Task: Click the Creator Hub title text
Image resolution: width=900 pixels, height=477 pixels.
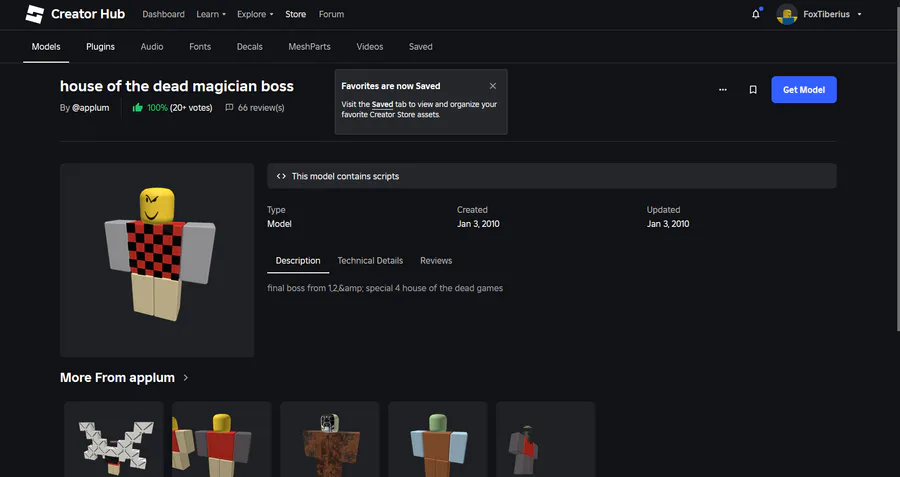Action: 88,14
